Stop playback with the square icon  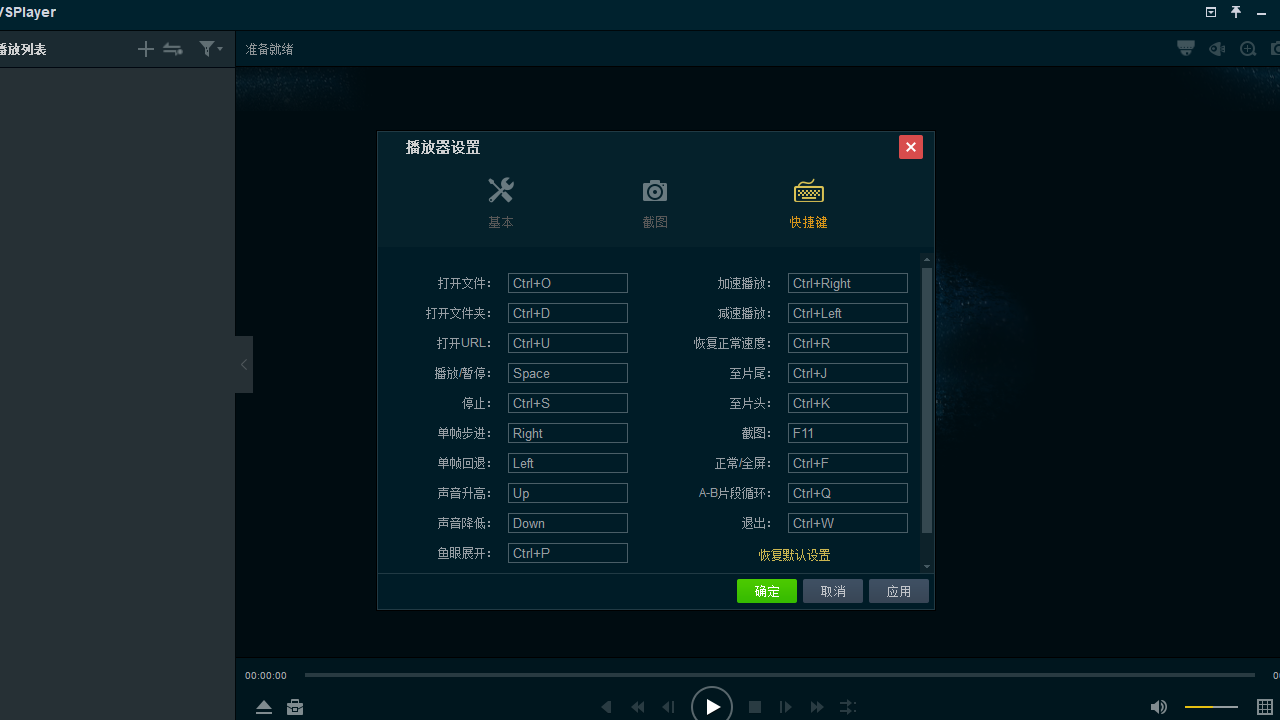click(755, 707)
